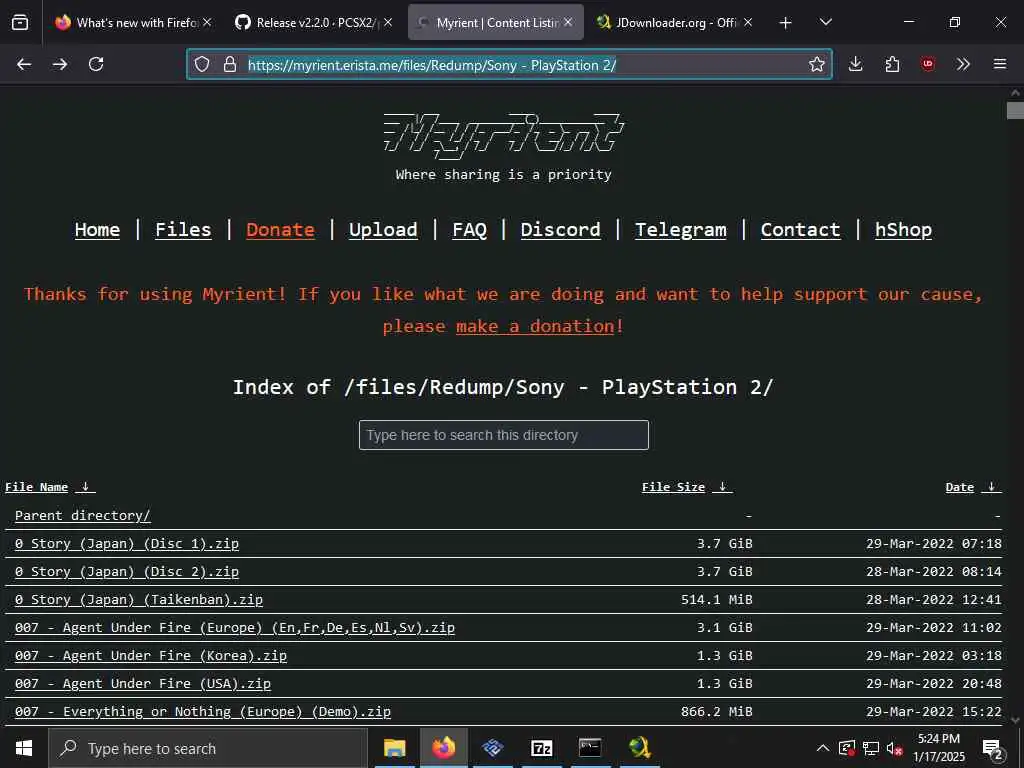
Task: Click the 866.2 MiB file size cell
Action: click(x=716, y=712)
